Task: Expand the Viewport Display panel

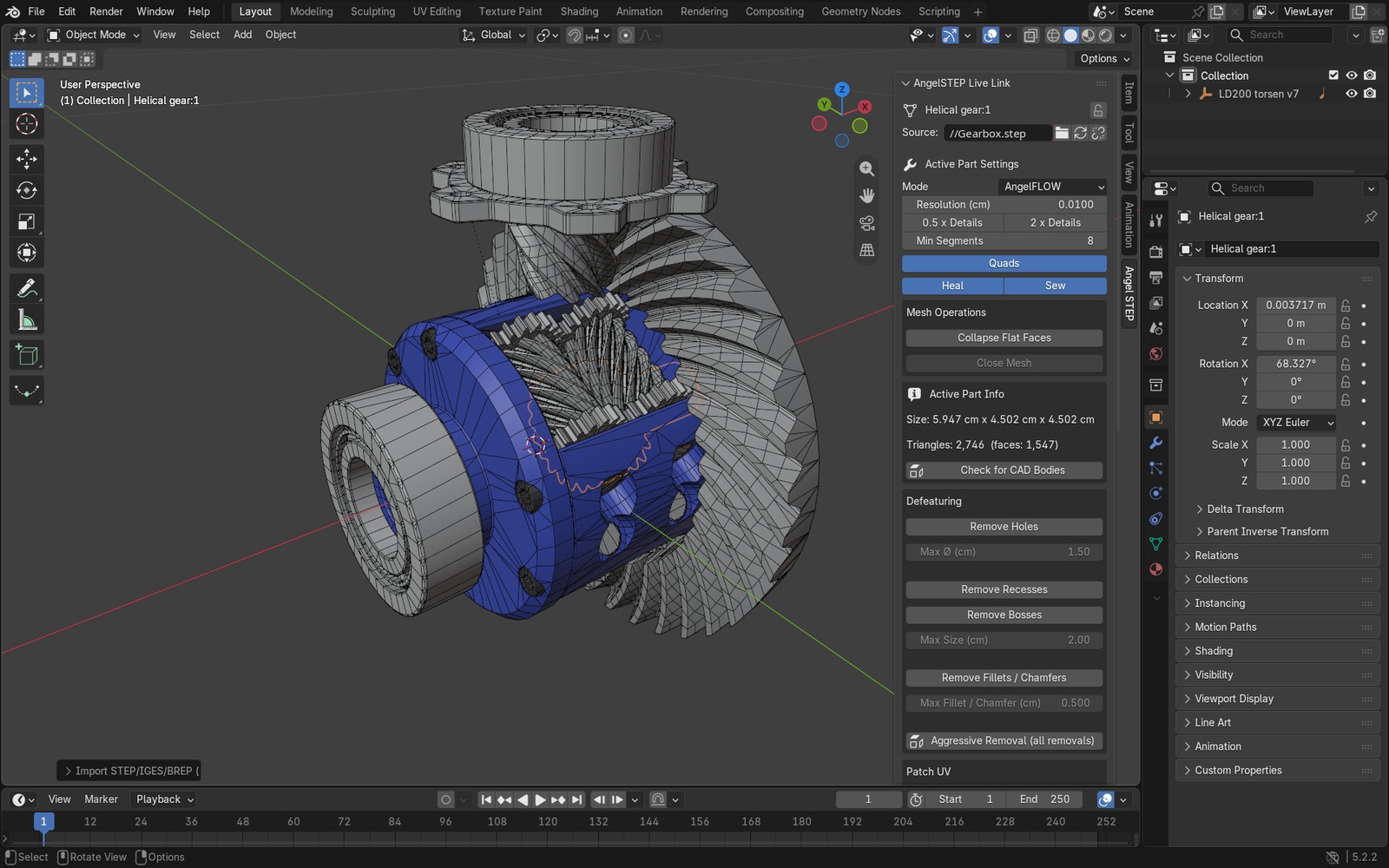Action: [1234, 699]
